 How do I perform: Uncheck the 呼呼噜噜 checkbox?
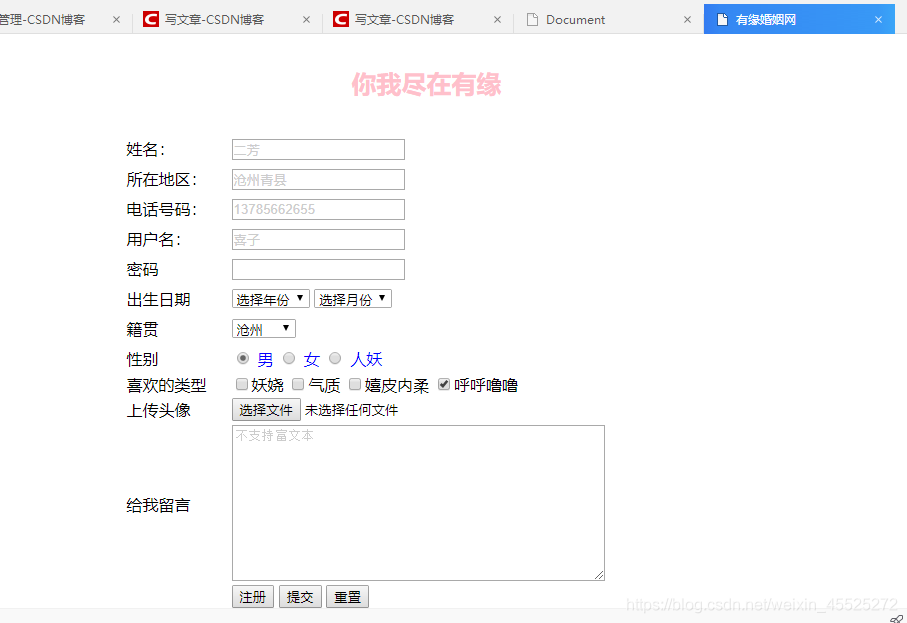pos(443,384)
